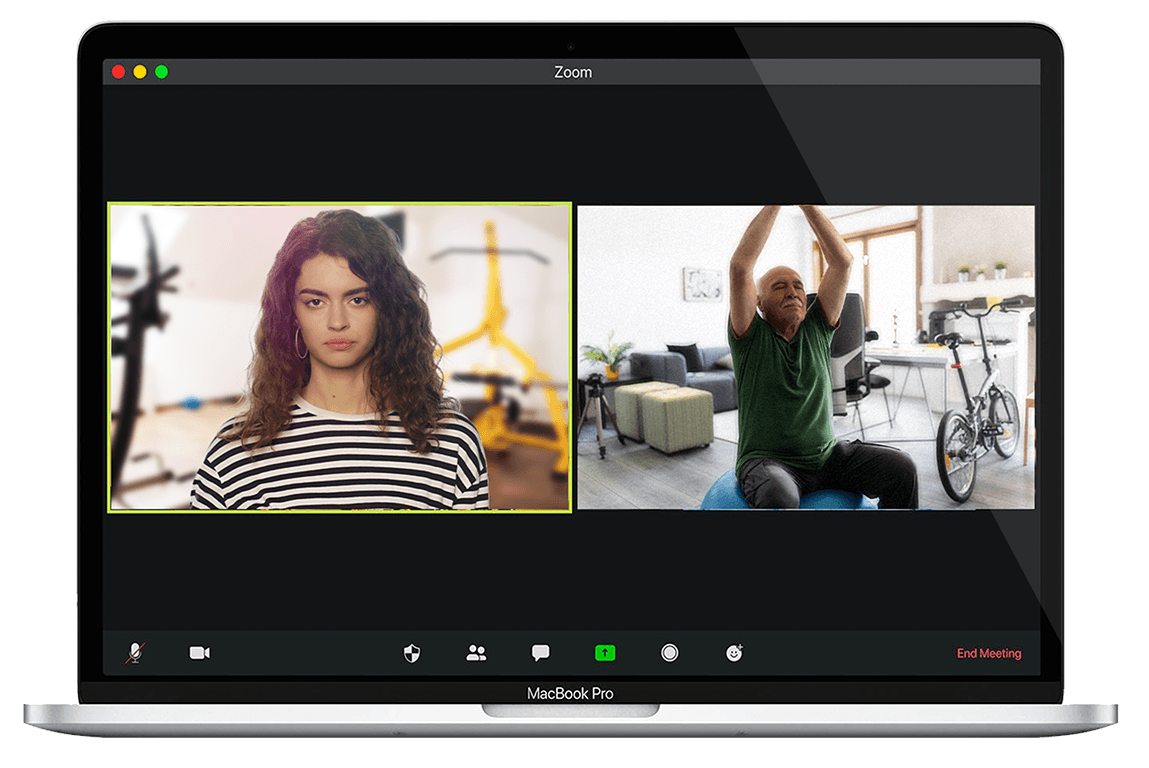Unmute the microphone in the toolbar
Viewport: 1149px width, 768px height.
click(135, 652)
